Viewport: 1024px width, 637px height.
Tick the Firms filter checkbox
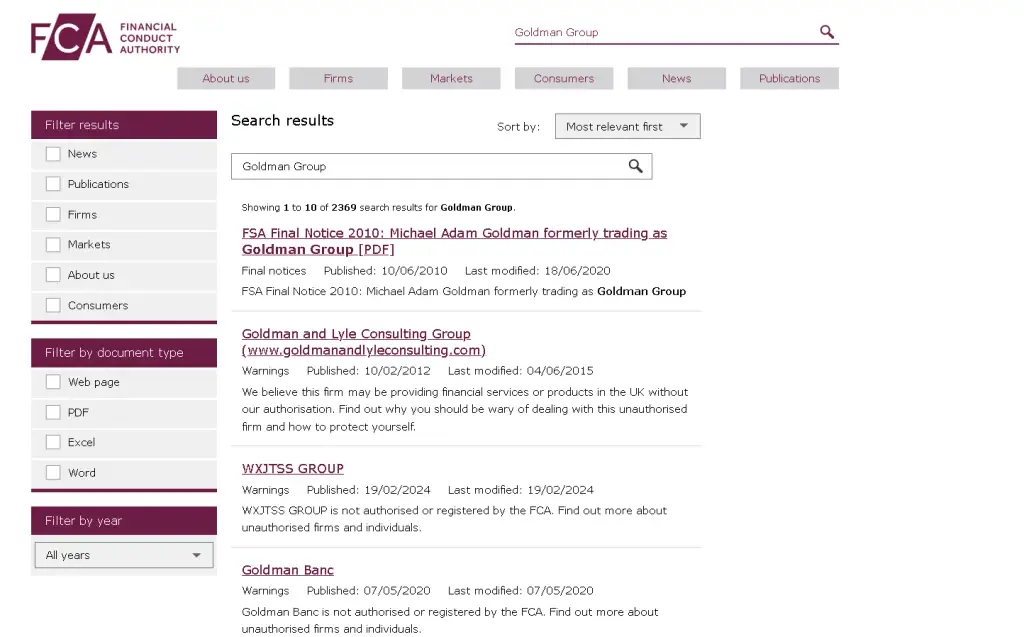(53, 214)
